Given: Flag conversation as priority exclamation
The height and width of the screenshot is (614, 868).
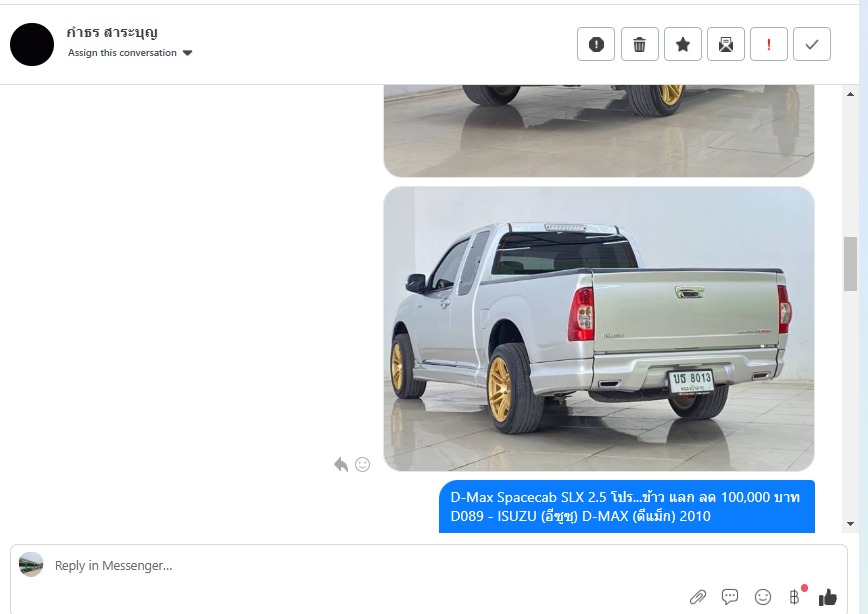Looking at the screenshot, I should coord(768,44).
